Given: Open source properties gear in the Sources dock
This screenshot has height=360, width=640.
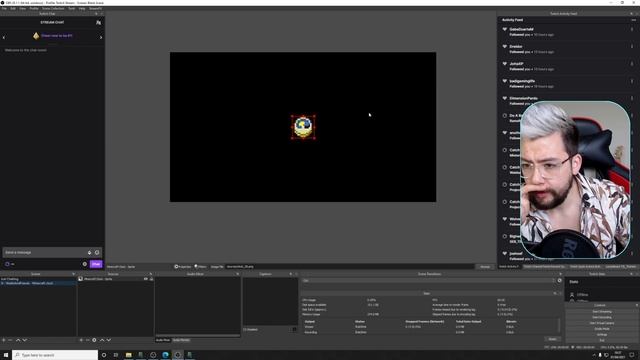Looking at the screenshot, I should tap(94, 340).
